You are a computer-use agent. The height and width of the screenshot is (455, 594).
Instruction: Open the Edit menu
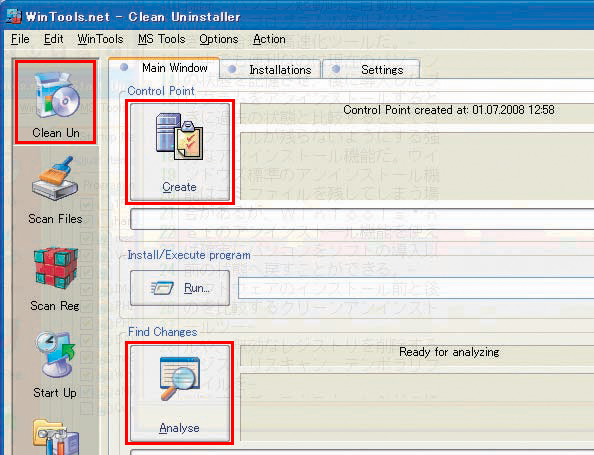53,39
